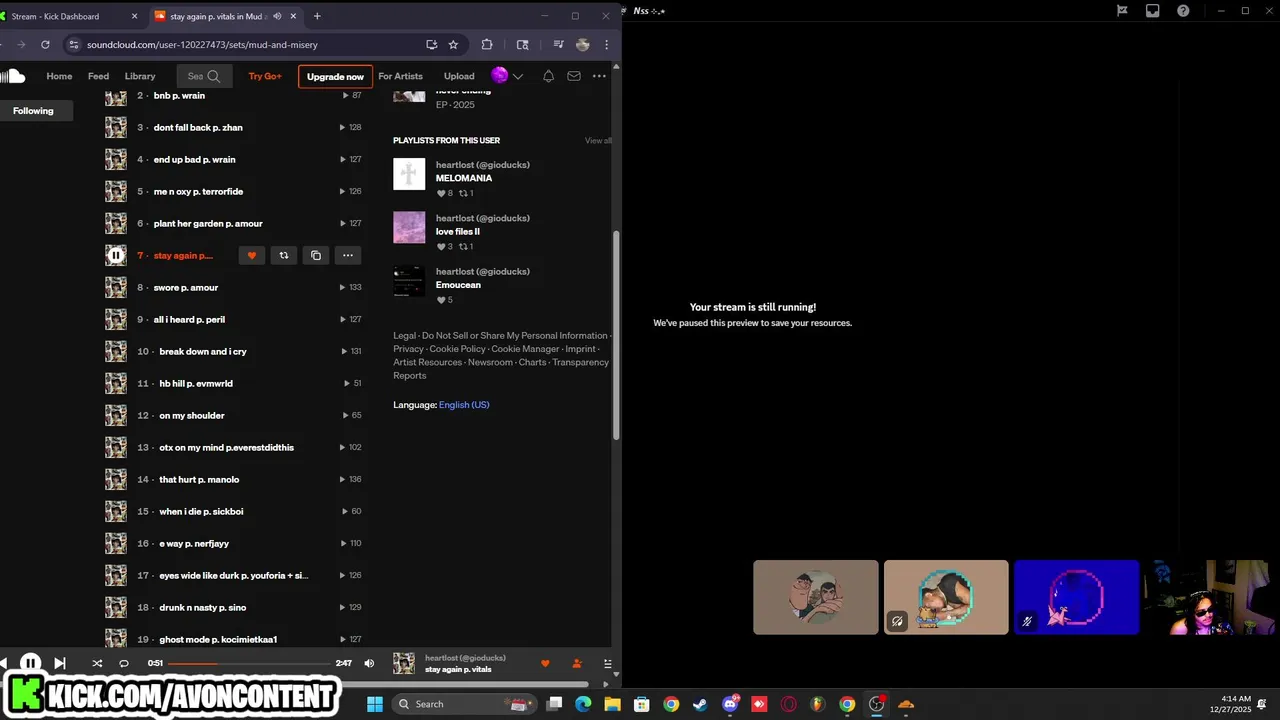This screenshot has width=1280, height=720.
Task: Open Discord help question mark icon
Action: click(1184, 11)
